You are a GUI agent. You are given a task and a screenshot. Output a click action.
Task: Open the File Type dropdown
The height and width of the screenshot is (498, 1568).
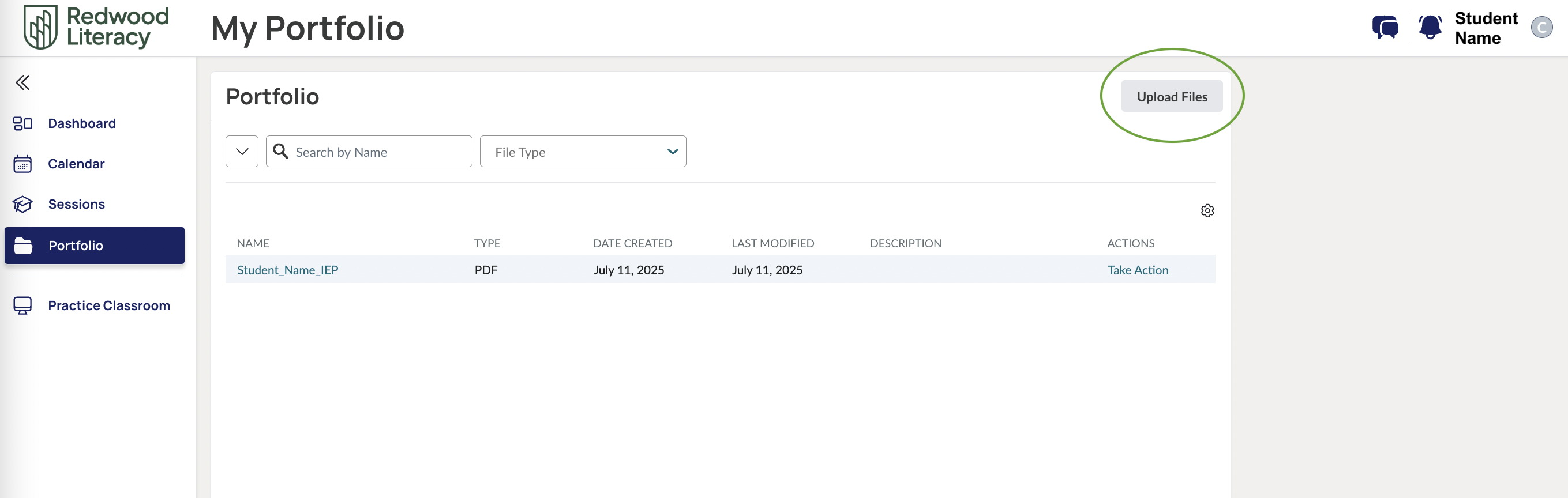583,152
